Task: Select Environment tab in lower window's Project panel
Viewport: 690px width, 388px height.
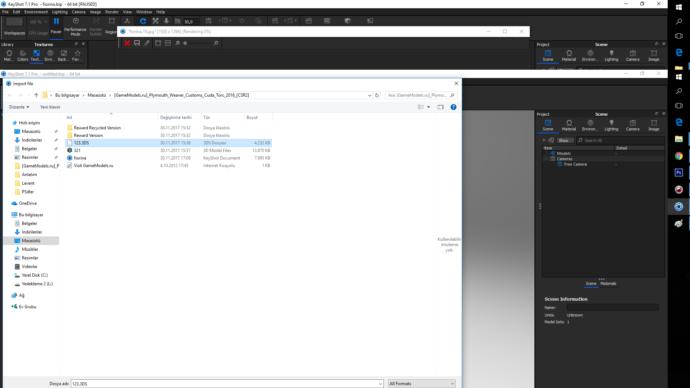Action: pyautogui.click(x=590, y=125)
